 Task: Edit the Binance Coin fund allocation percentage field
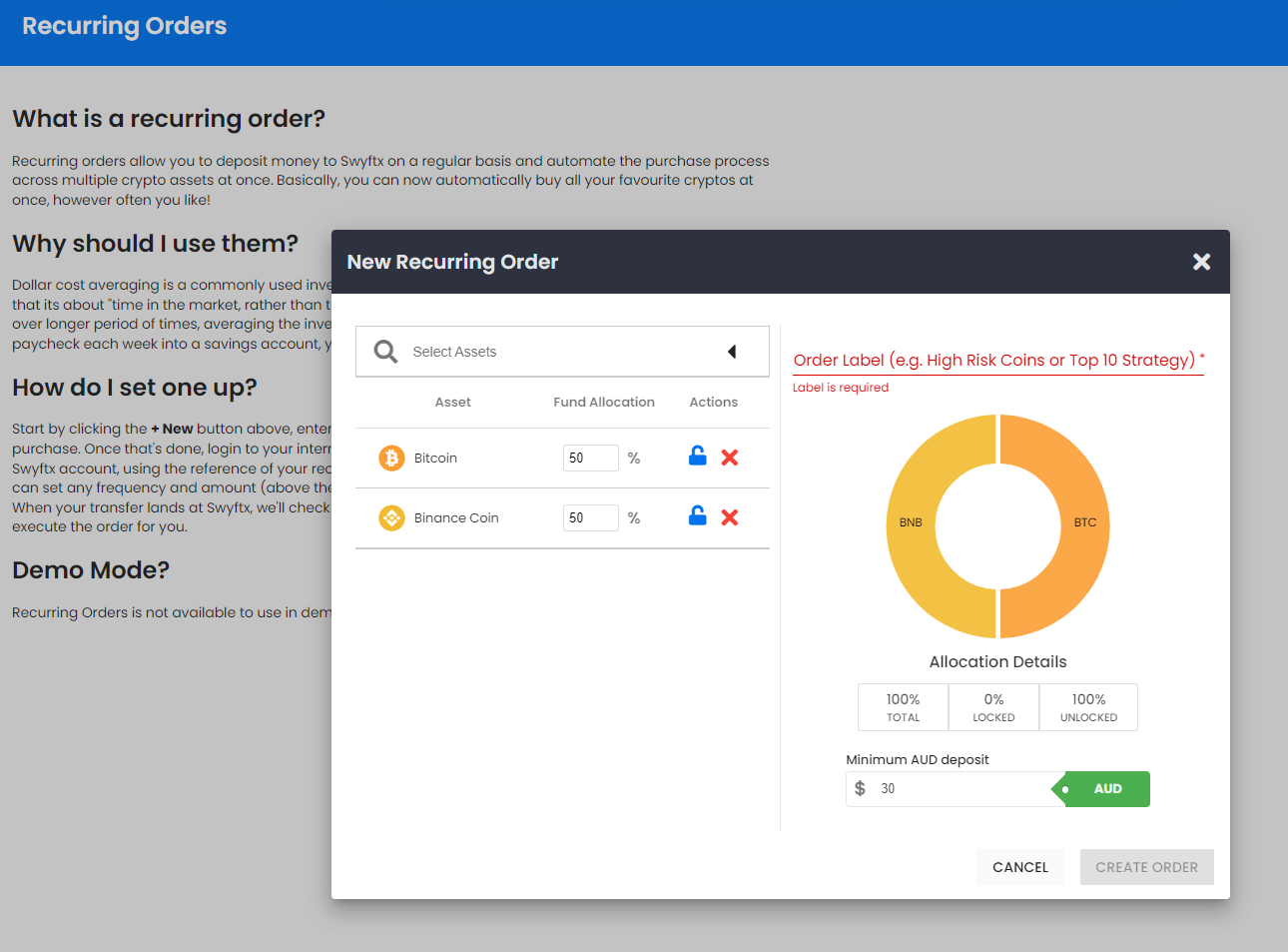coord(590,517)
